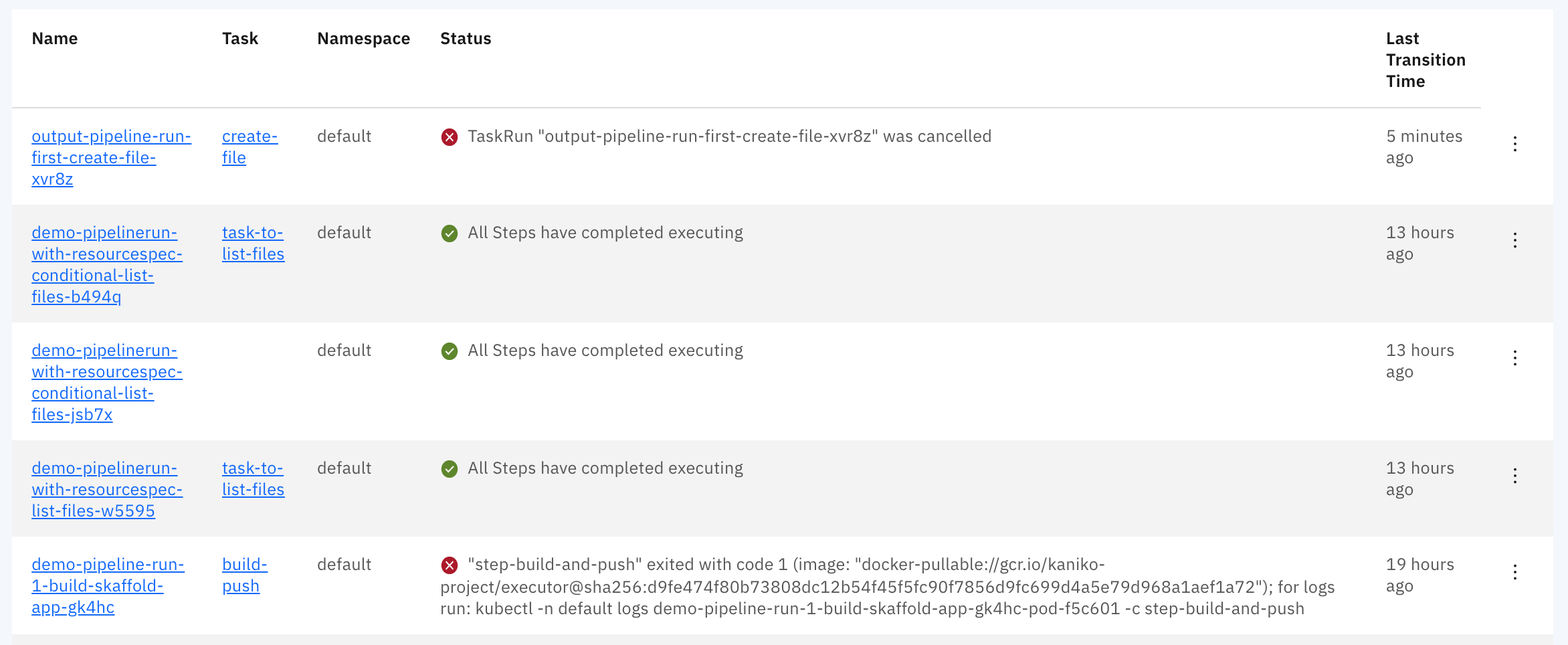Open actions menu for the second completed TaskRun
1568x645 pixels.
pyautogui.click(x=1515, y=357)
